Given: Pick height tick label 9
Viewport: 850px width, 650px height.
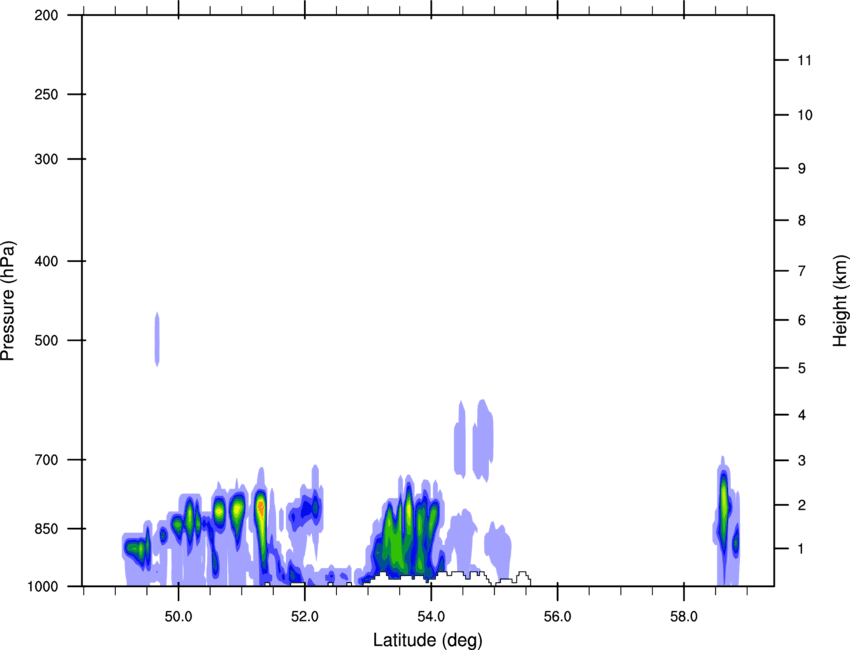Looking at the screenshot, I should point(802,169).
